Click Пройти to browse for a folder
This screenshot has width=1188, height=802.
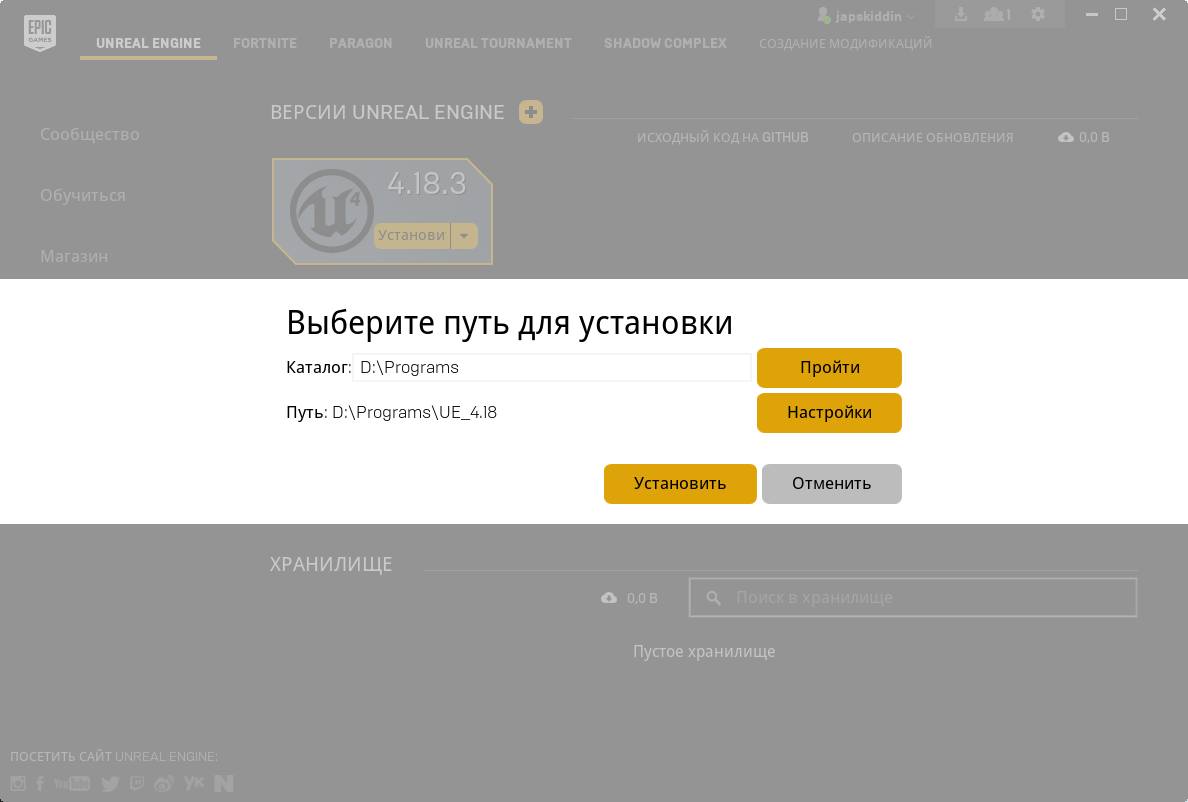click(x=829, y=367)
